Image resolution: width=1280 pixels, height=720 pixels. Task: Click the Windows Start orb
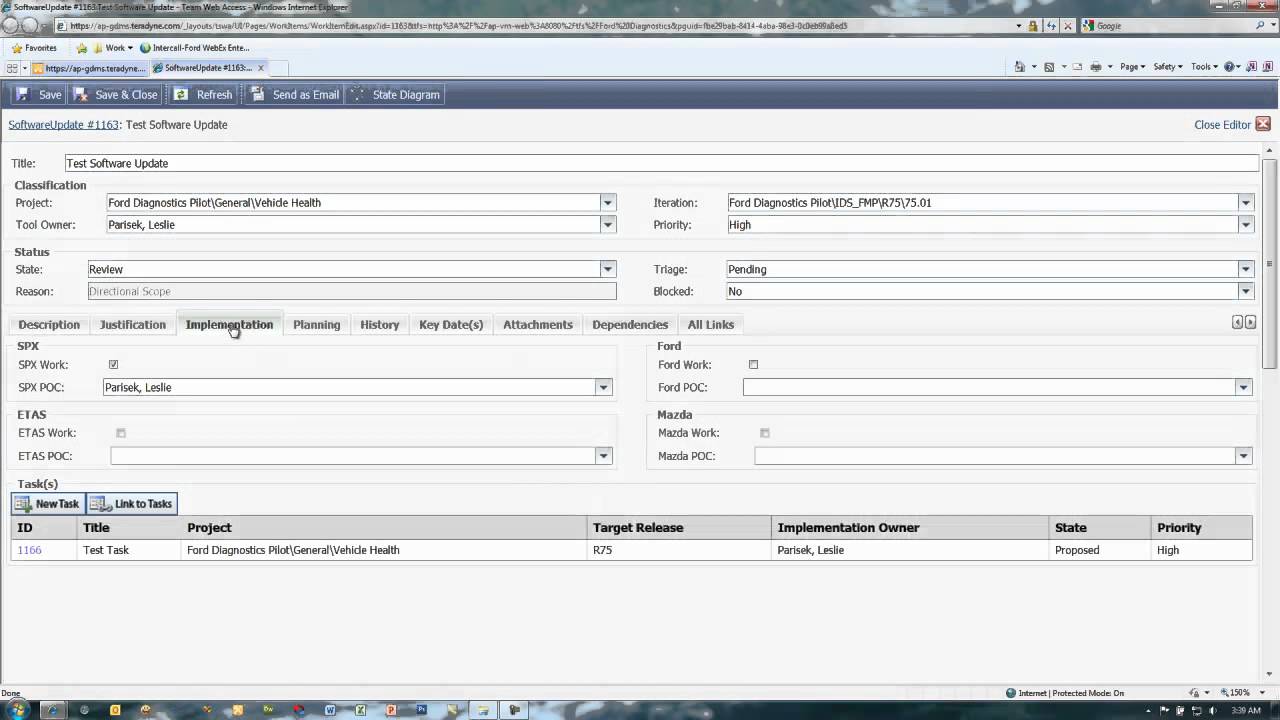[x=18, y=709]
